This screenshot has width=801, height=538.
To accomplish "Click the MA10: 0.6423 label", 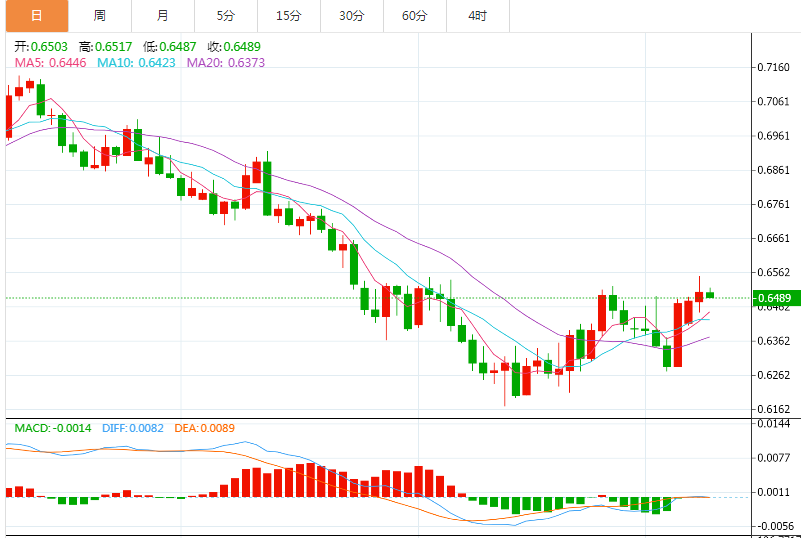I will (x=136, y=63).
